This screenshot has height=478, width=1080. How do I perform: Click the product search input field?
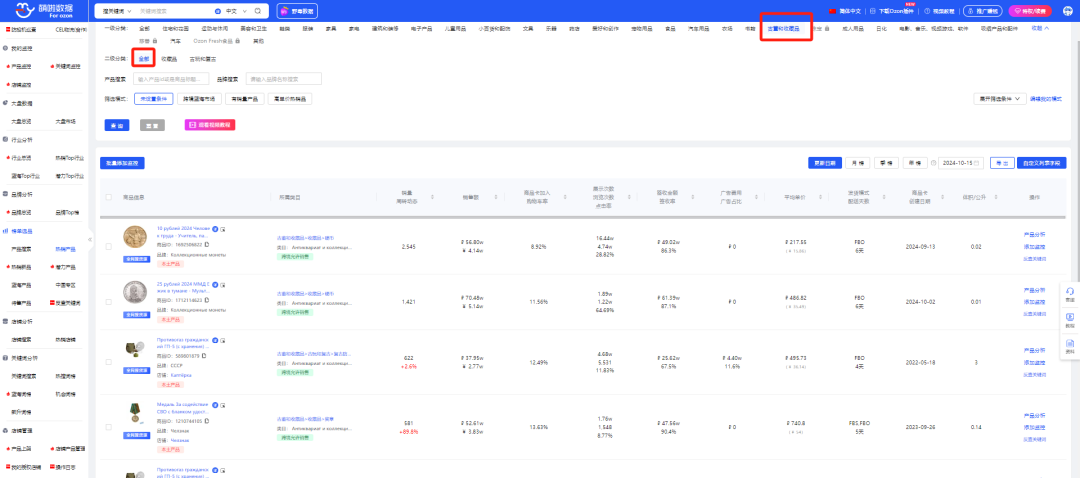coord(169,79)
